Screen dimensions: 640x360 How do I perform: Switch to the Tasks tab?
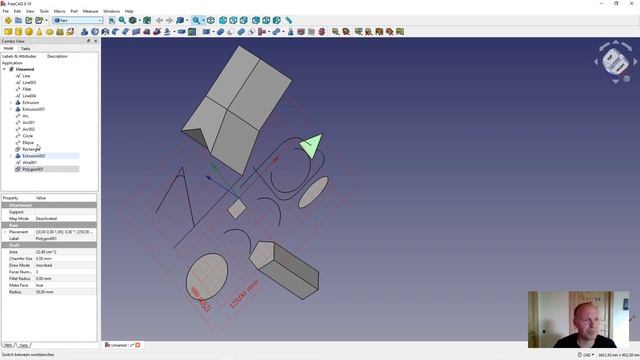click(x=25, y=49)
